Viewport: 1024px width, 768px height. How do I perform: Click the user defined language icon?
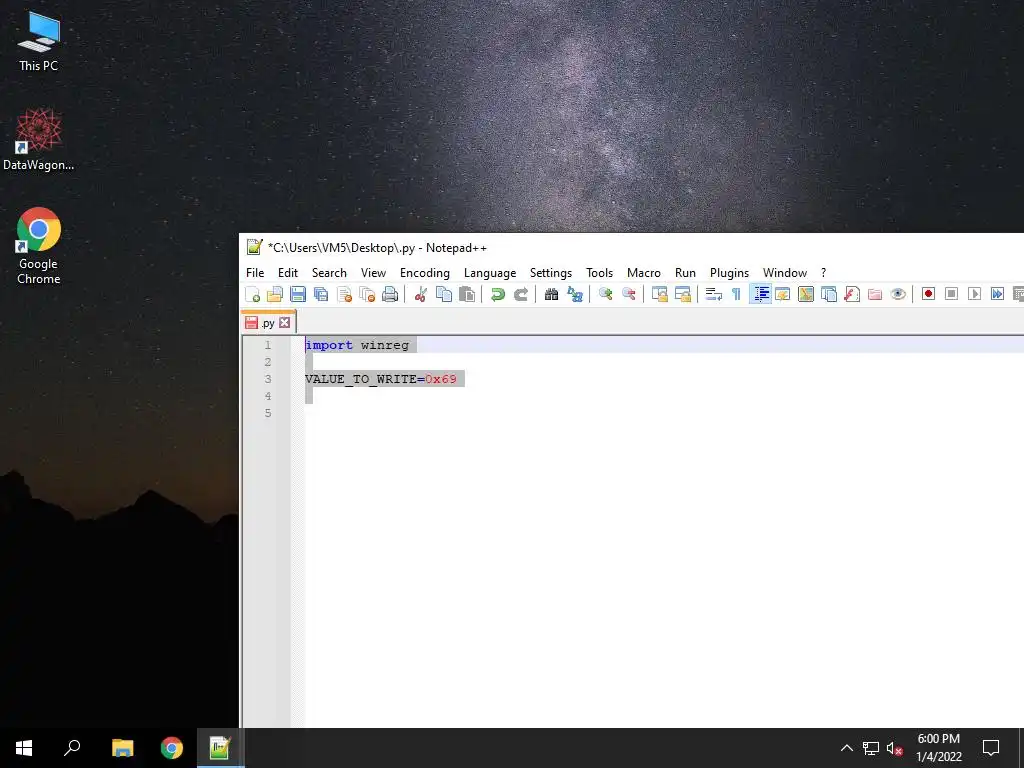(782, 294)
